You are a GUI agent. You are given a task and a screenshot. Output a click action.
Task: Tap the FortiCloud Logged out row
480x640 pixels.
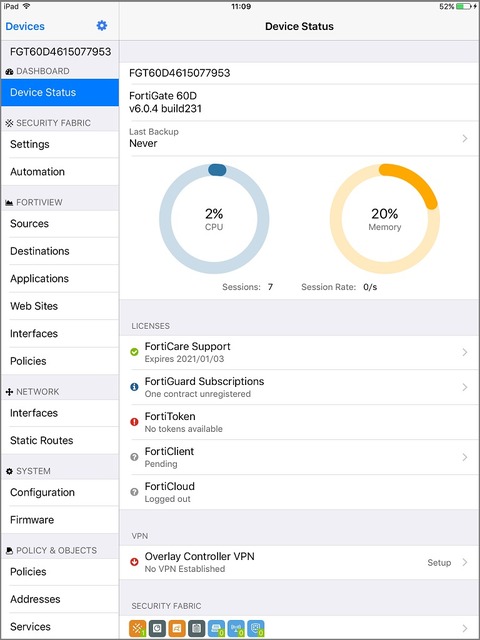(300, 492)
